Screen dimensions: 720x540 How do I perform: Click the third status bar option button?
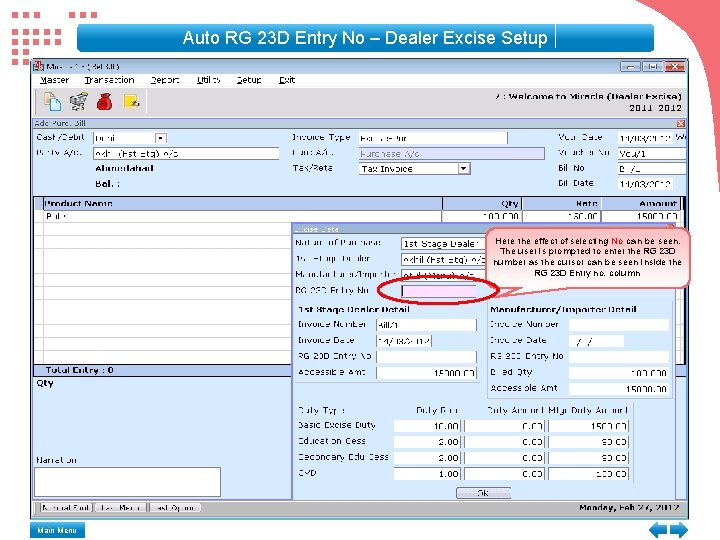click(x=175, y=507)
